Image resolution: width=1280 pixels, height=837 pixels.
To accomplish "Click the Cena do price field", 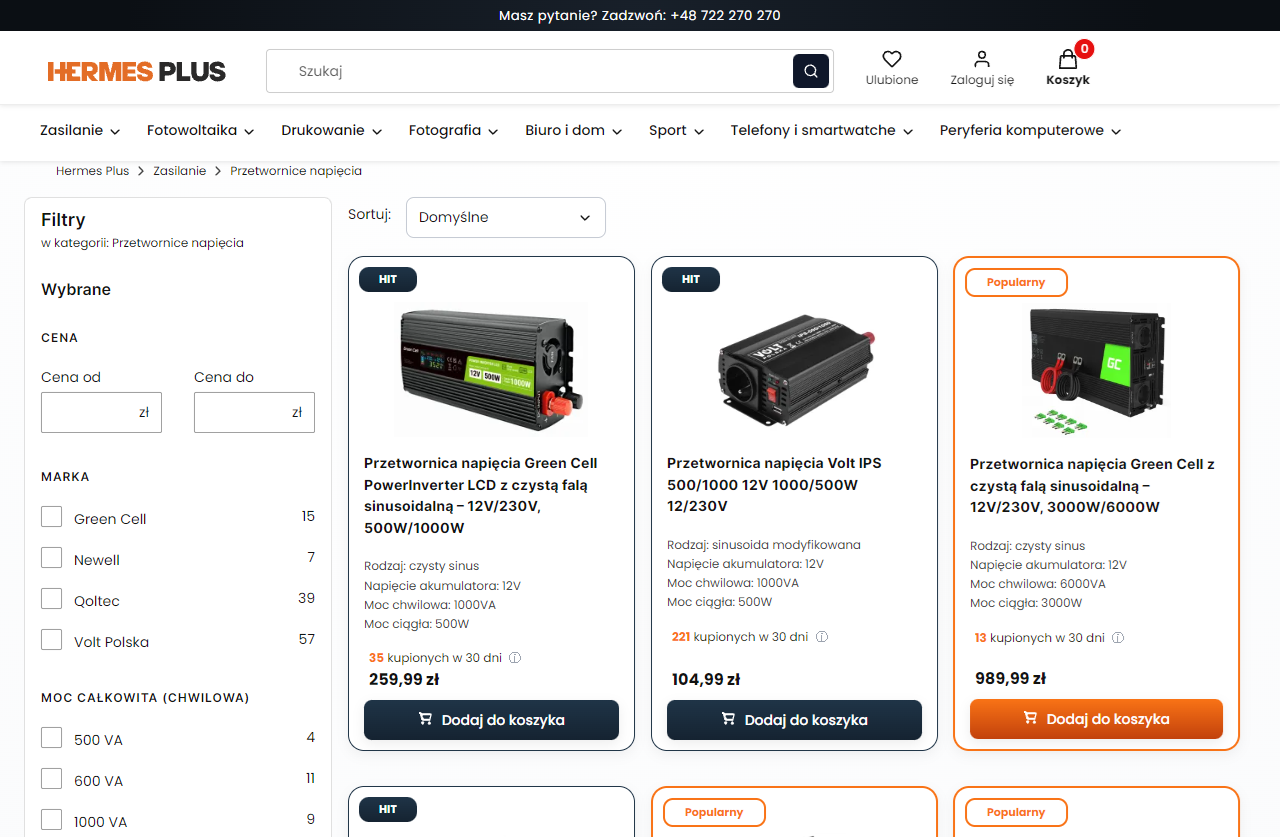I will point(254,412).
